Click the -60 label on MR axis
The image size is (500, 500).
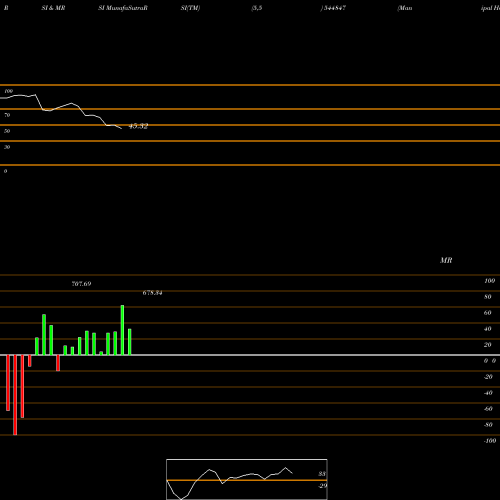488,409
